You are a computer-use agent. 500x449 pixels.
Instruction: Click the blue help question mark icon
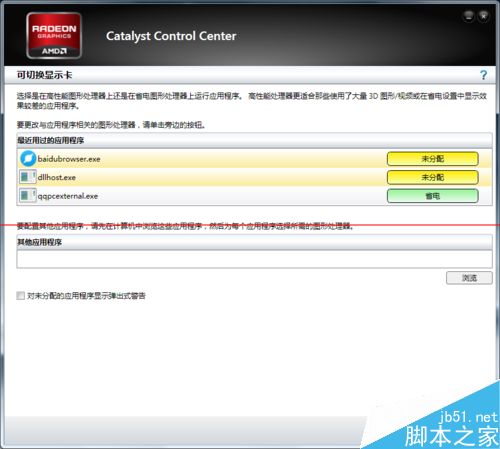(x=483, y=75)
